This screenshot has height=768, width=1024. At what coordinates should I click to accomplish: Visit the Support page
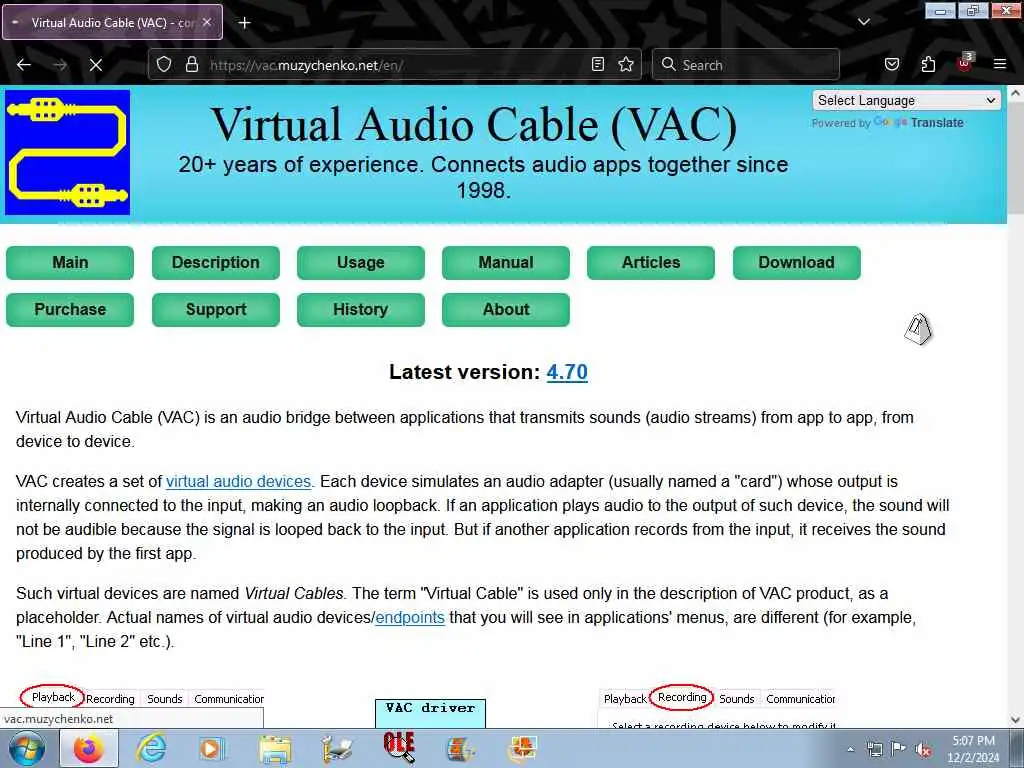coord(216,310)
